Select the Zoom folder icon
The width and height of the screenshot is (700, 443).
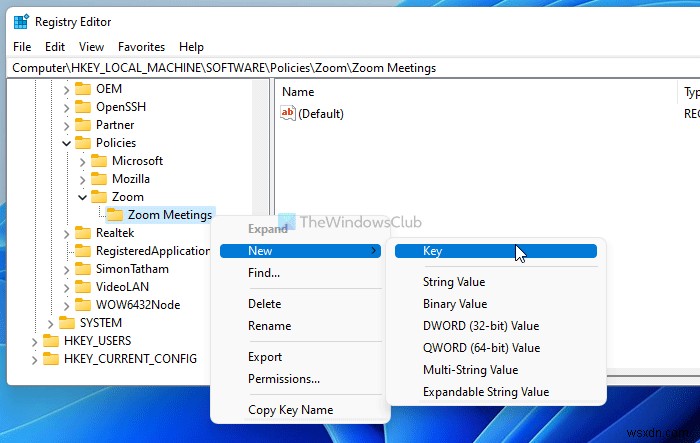click(x=99, y=196)
